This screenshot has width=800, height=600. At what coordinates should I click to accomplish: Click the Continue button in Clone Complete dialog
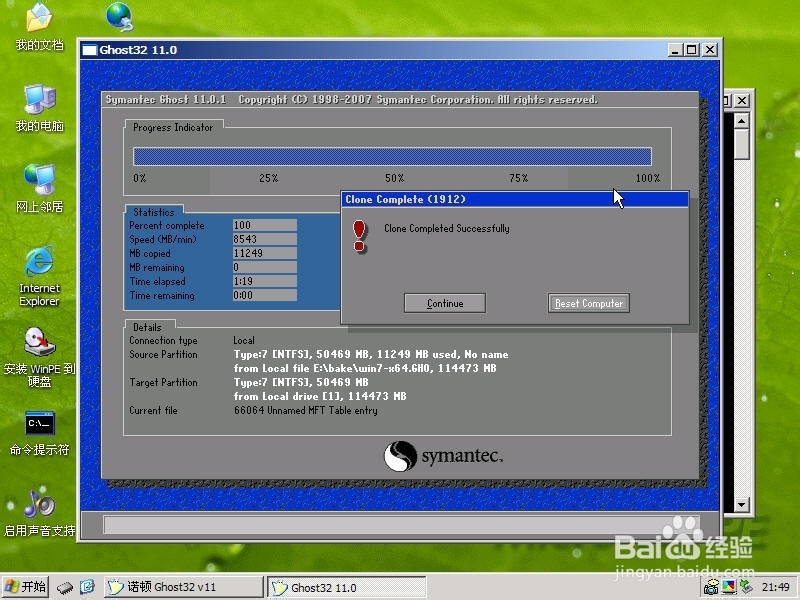point(444,303)
